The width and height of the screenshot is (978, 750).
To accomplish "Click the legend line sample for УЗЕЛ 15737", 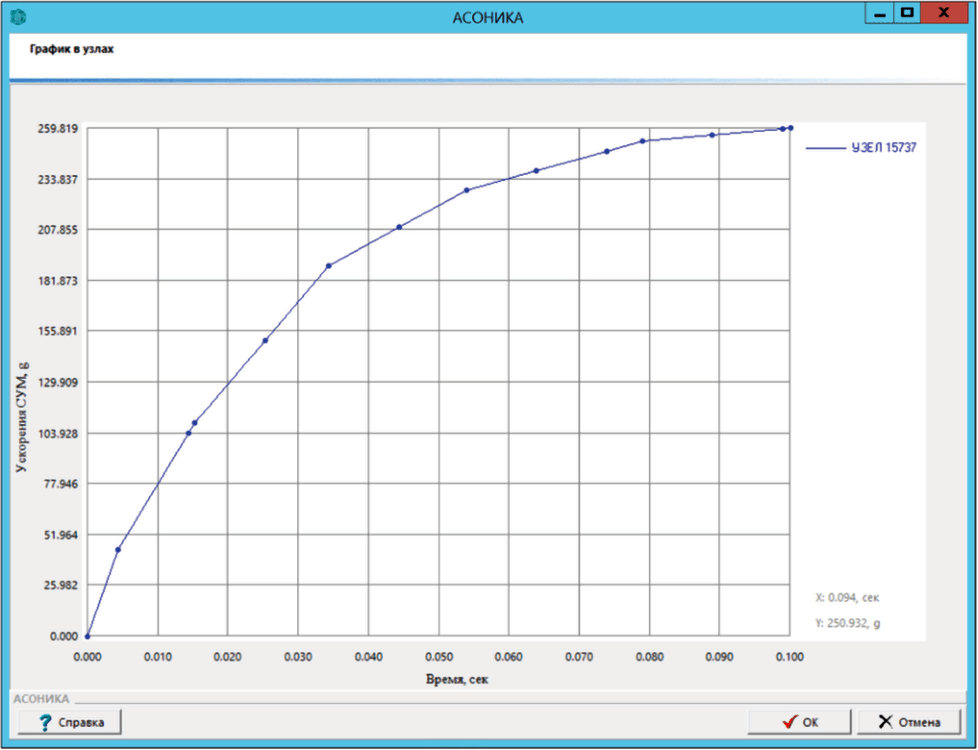I will click(x=825, y=149).
